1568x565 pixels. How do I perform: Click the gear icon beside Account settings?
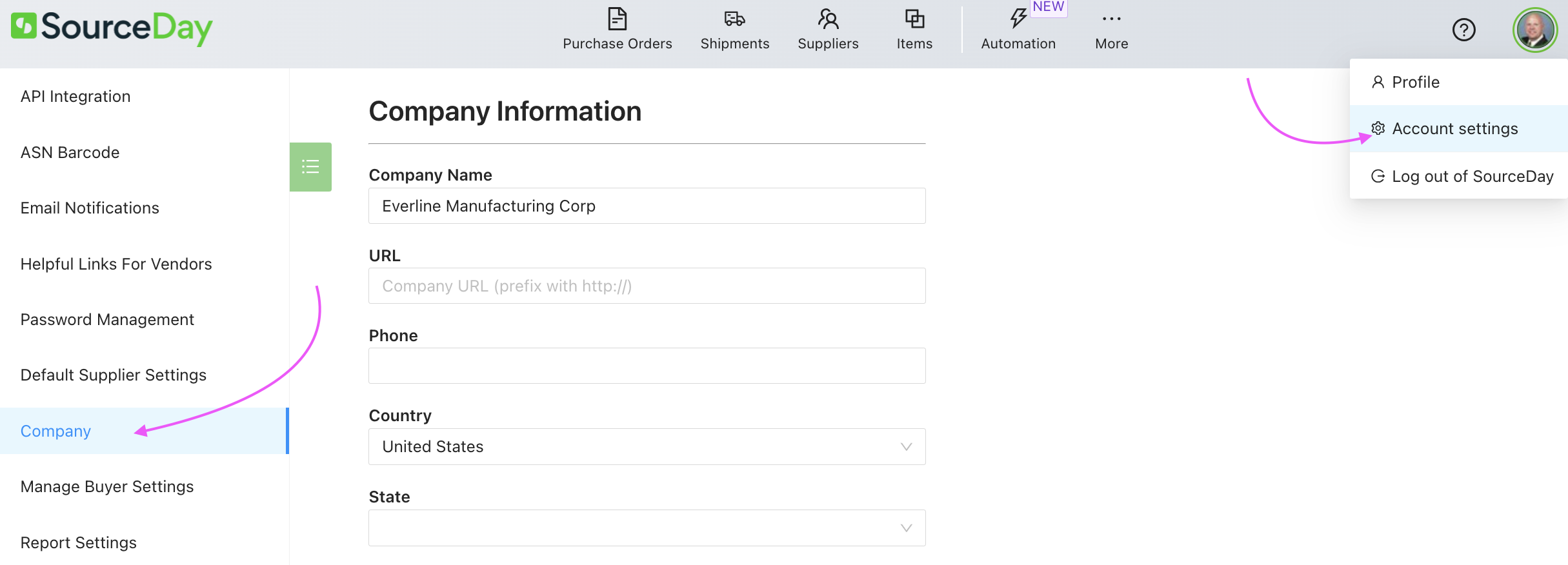pyautogui.click(x=1378, y=128)
